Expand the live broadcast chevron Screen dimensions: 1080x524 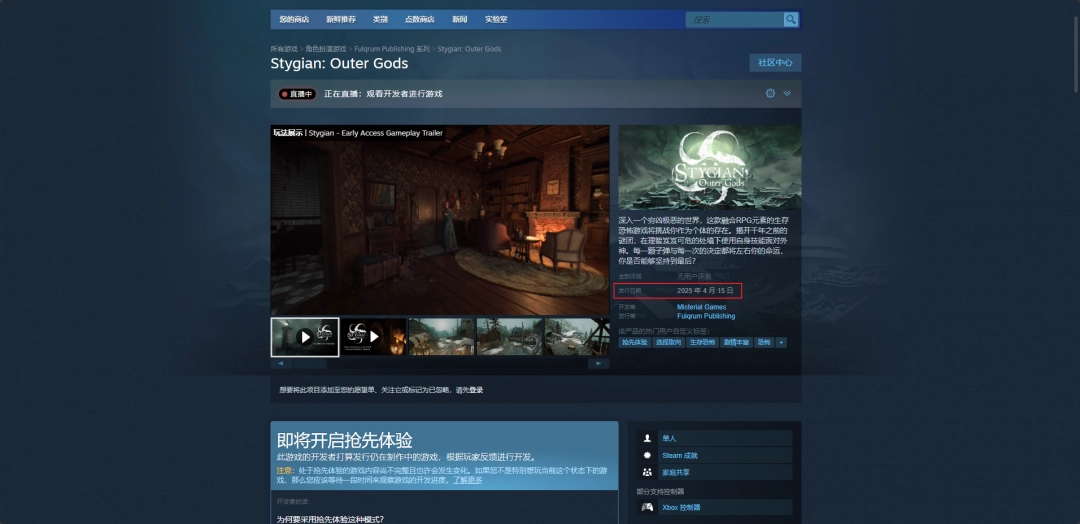point(787,94)
